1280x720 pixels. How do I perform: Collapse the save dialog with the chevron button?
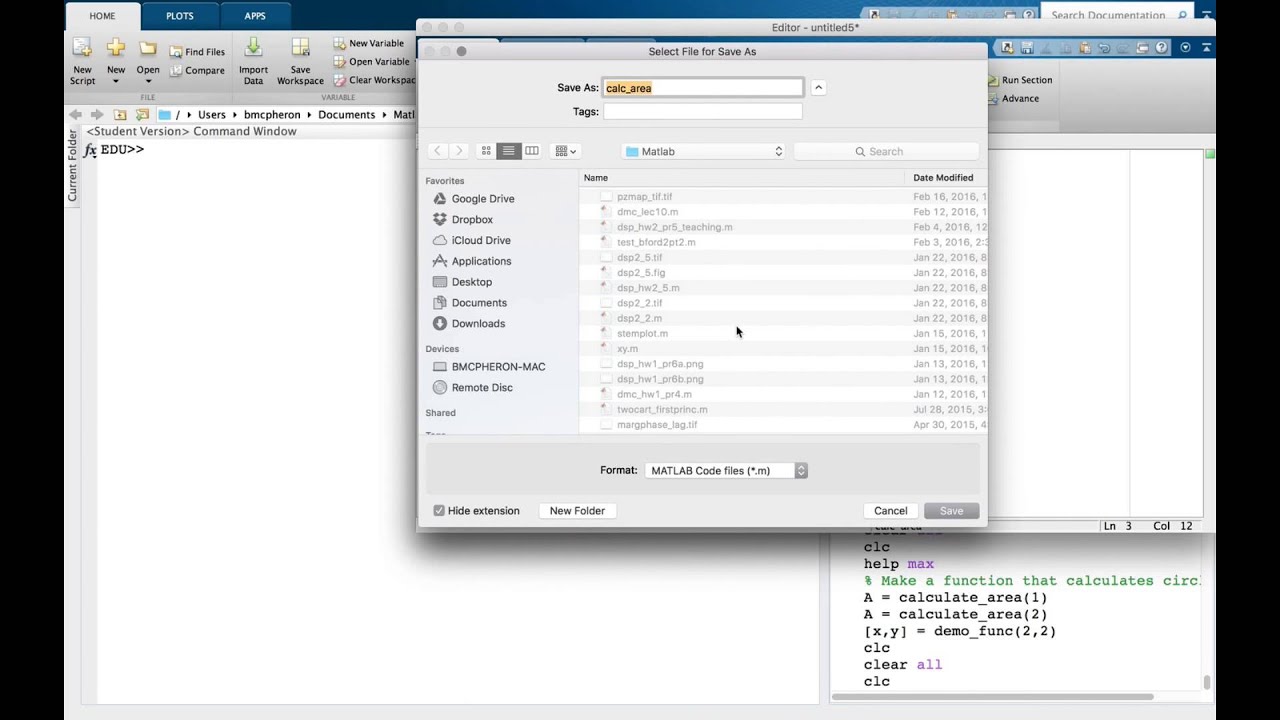pos(818,88)
